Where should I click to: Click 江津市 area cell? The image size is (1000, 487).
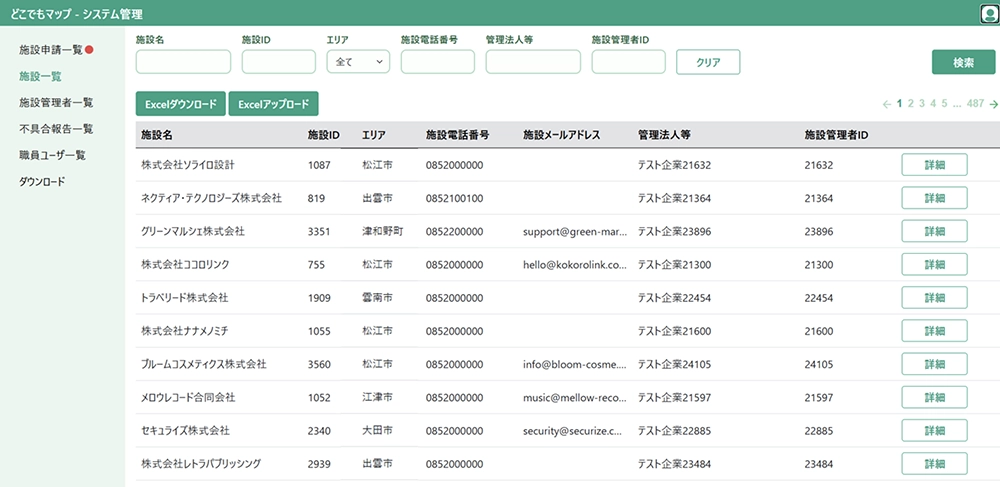point(377,398)
